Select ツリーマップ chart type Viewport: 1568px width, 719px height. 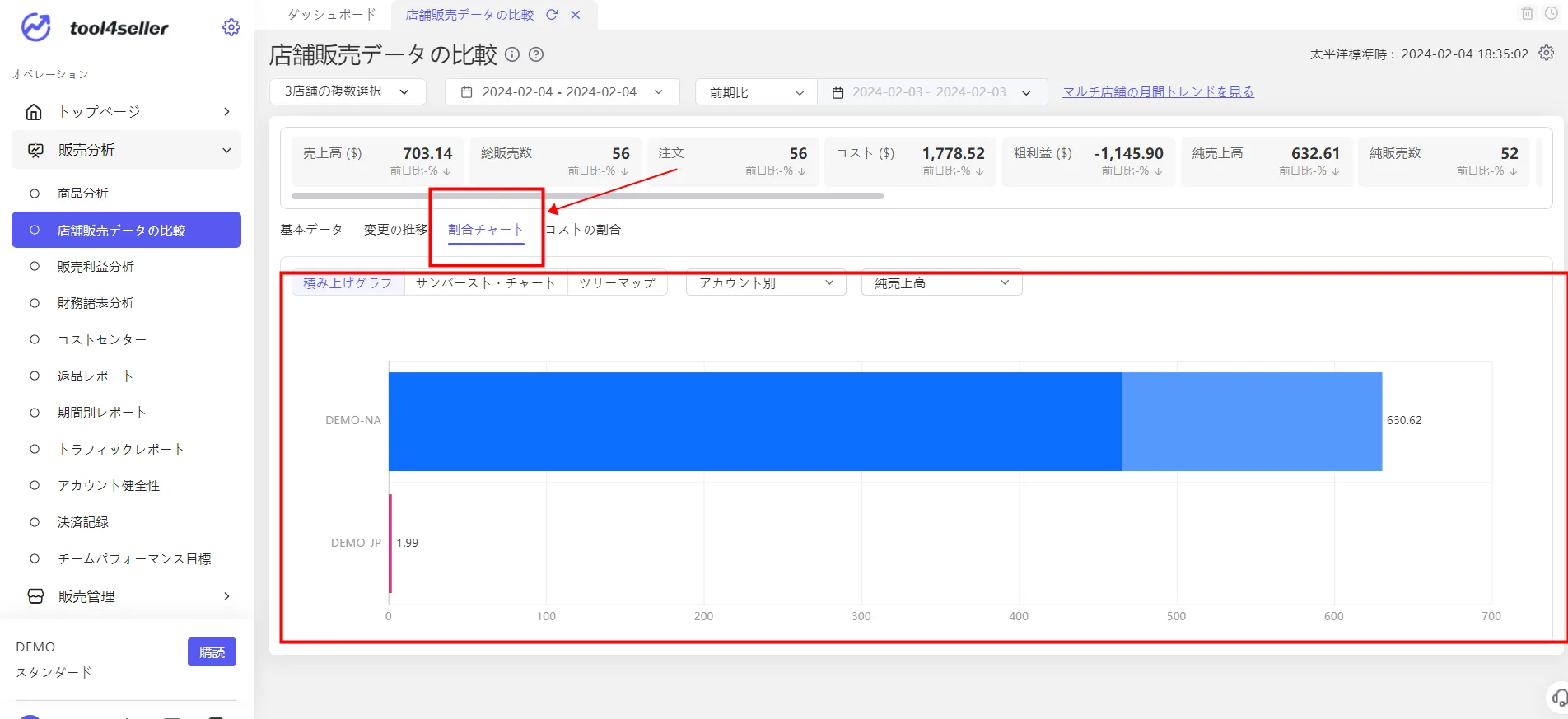[x=617, y=282]
